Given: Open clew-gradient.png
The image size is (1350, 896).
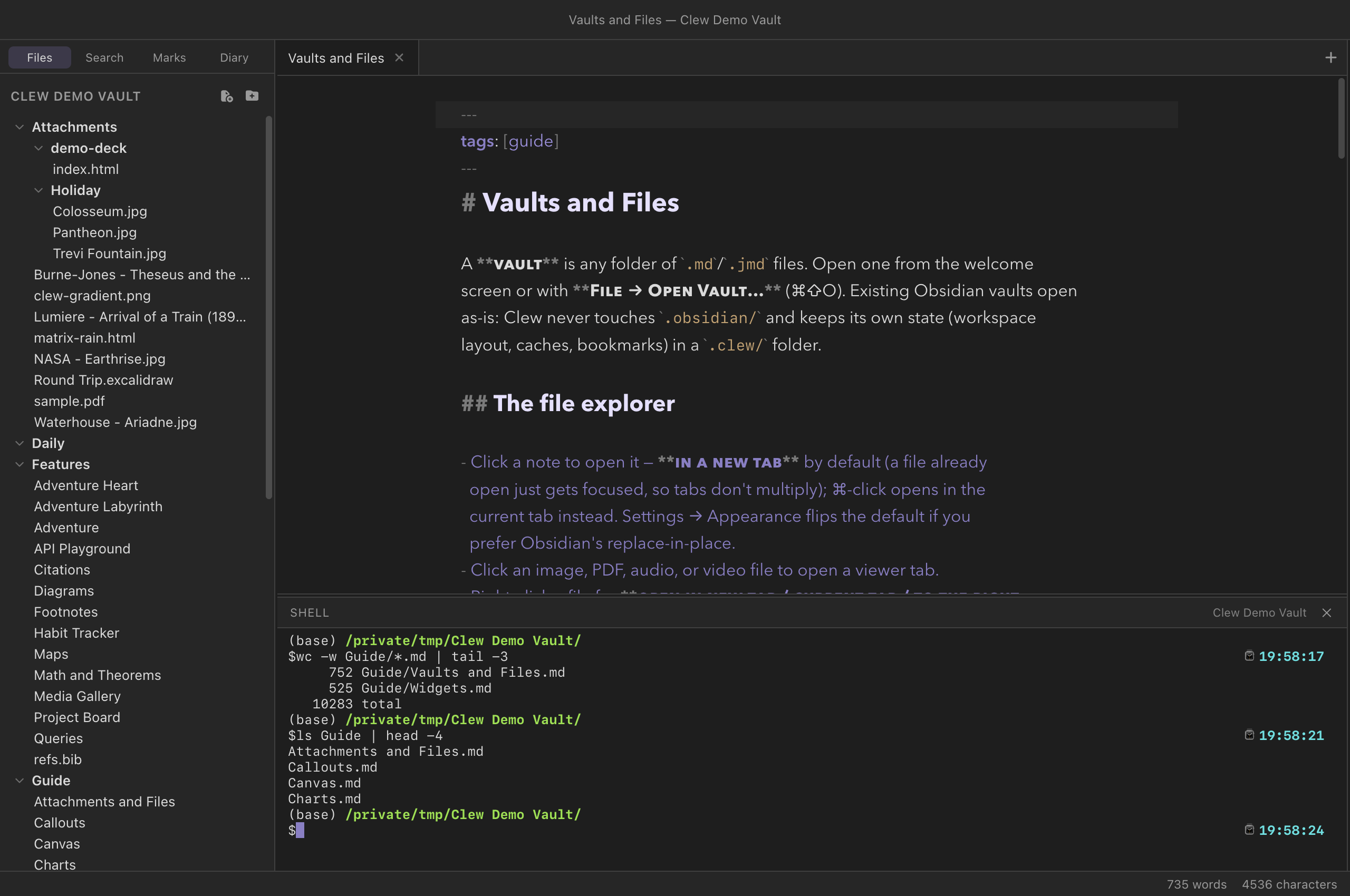Looking at the screenshot, I should click(92, 296).
